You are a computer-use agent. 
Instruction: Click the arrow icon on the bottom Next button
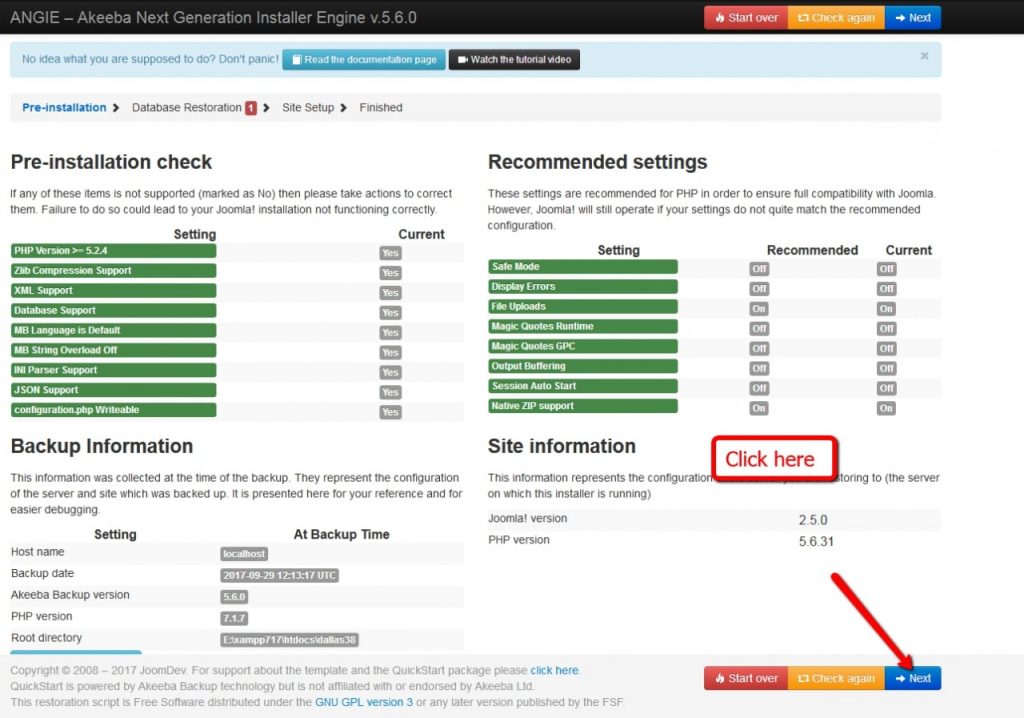[x=898, y=678]
